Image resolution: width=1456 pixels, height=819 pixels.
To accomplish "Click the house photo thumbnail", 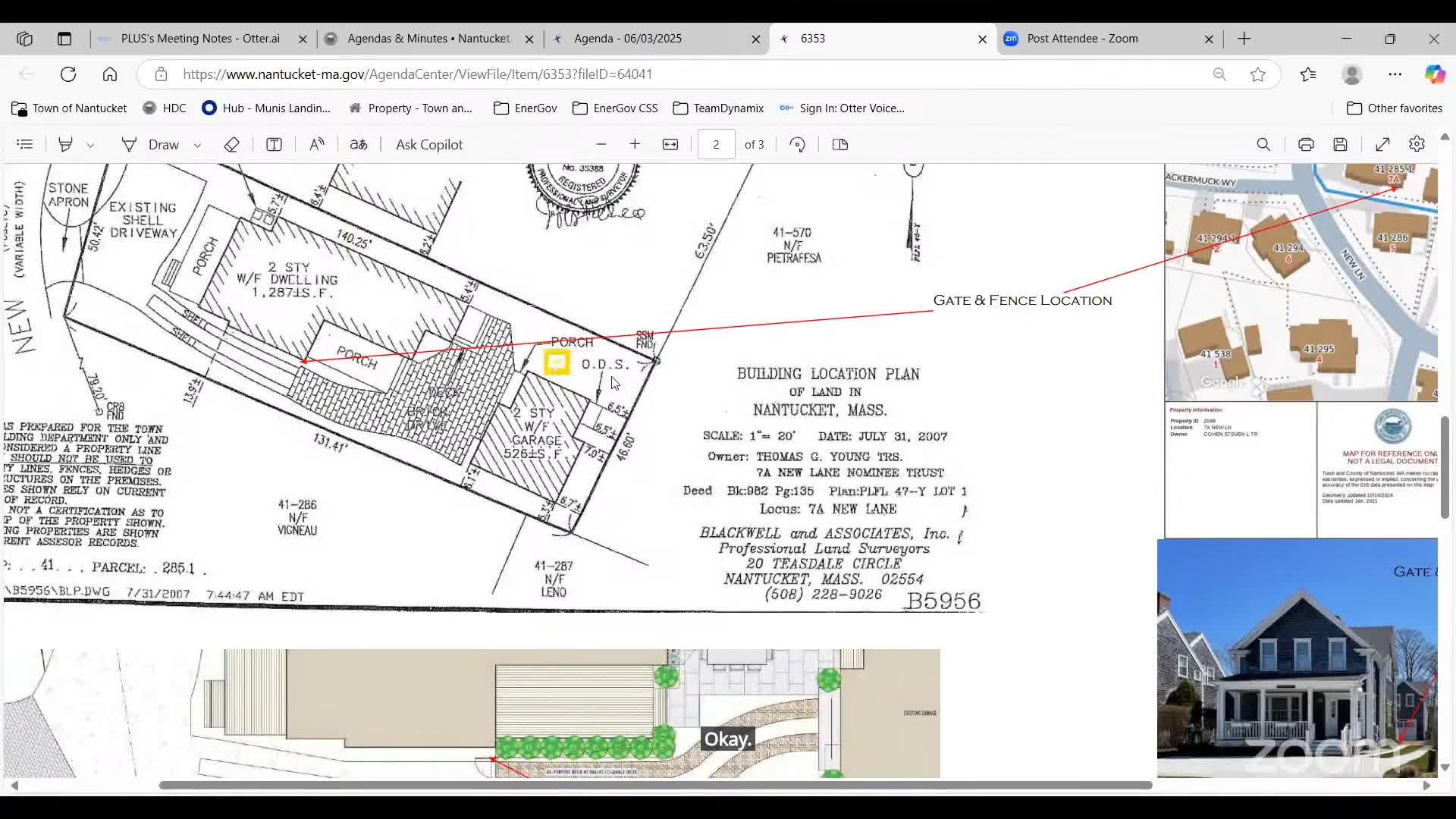I will coord(1297,658).
